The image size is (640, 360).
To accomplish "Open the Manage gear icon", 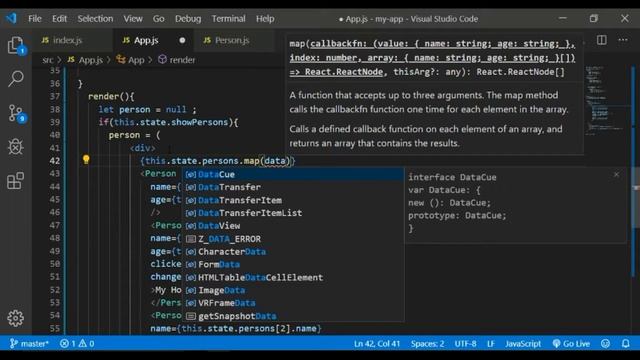I will pos(16,318).
